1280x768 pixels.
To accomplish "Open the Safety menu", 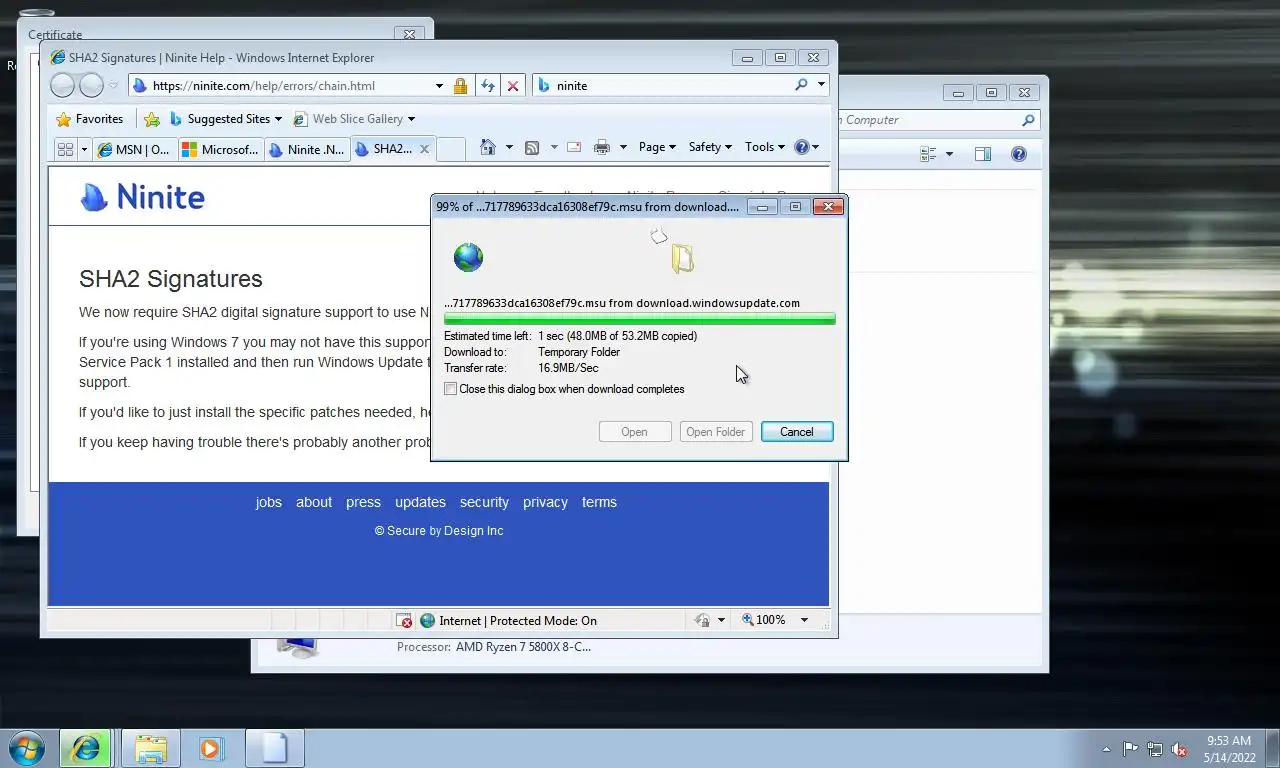I will tap(710, 147).
